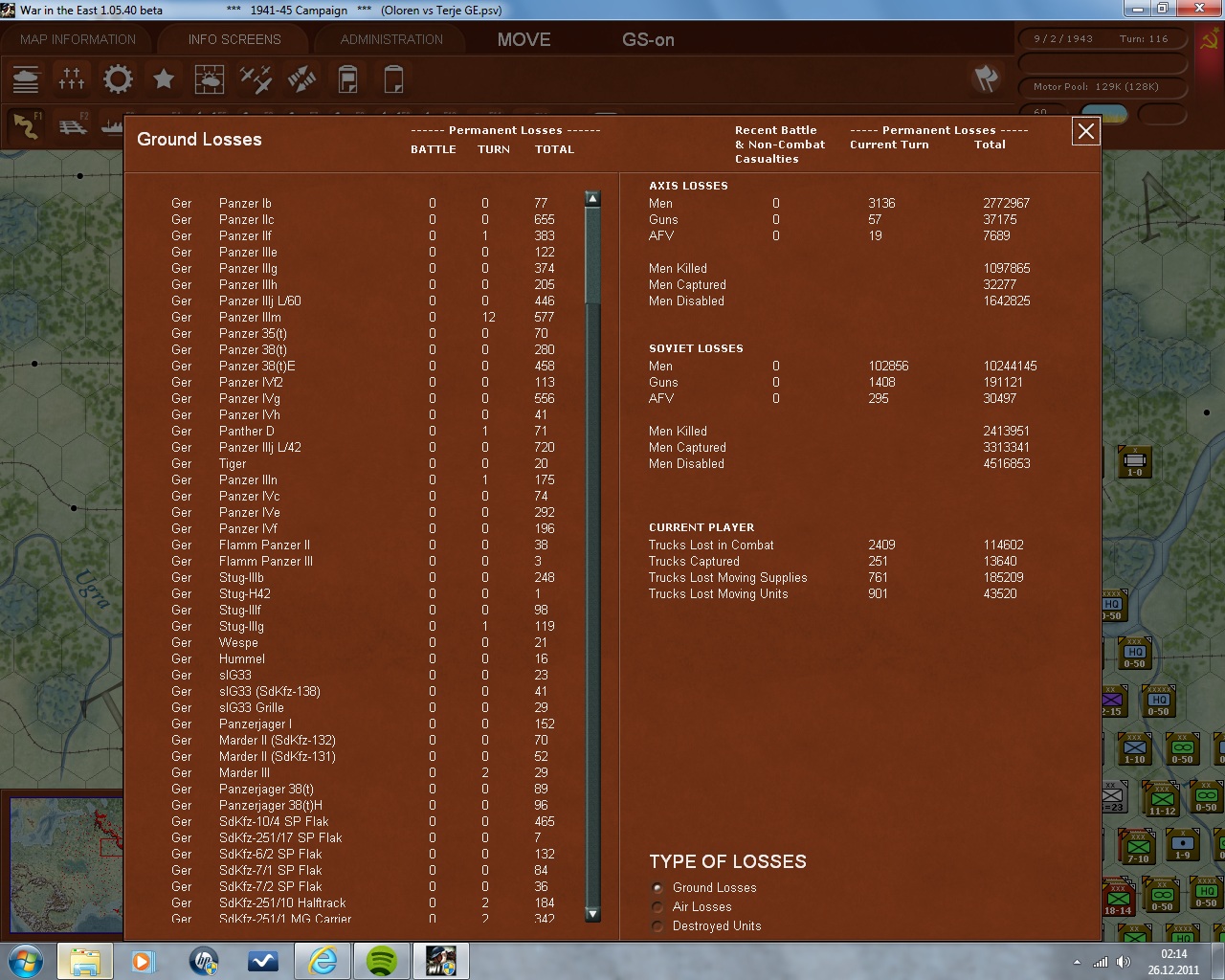1225x980 pixels.
Task: Select the Air Losses radio button
Action: [657, 907]
